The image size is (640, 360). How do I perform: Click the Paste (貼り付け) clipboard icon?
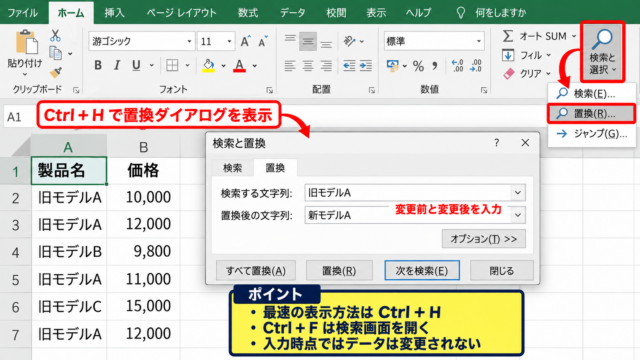pos(26,42)
